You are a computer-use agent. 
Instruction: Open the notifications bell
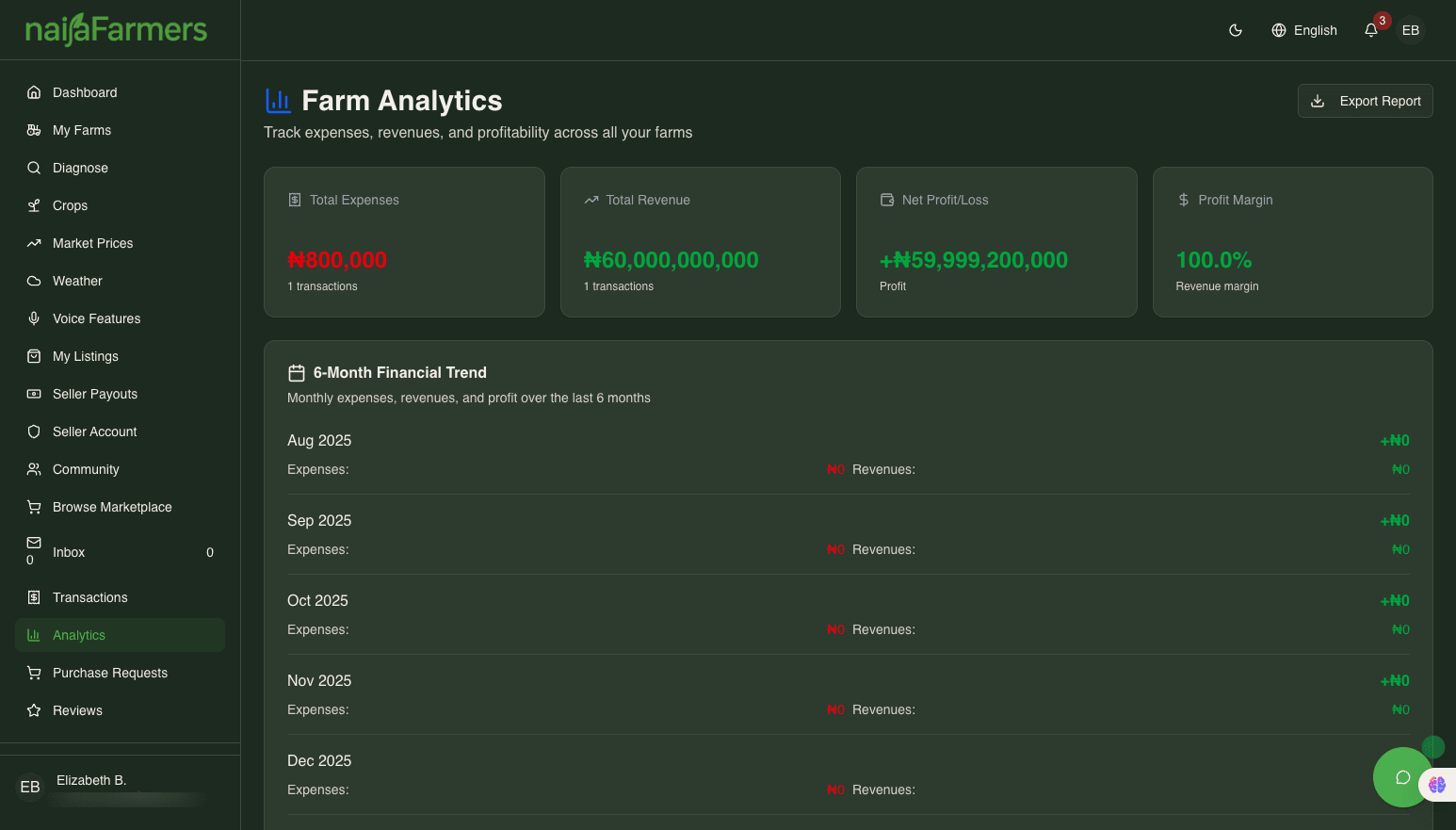click(1371, 30)
